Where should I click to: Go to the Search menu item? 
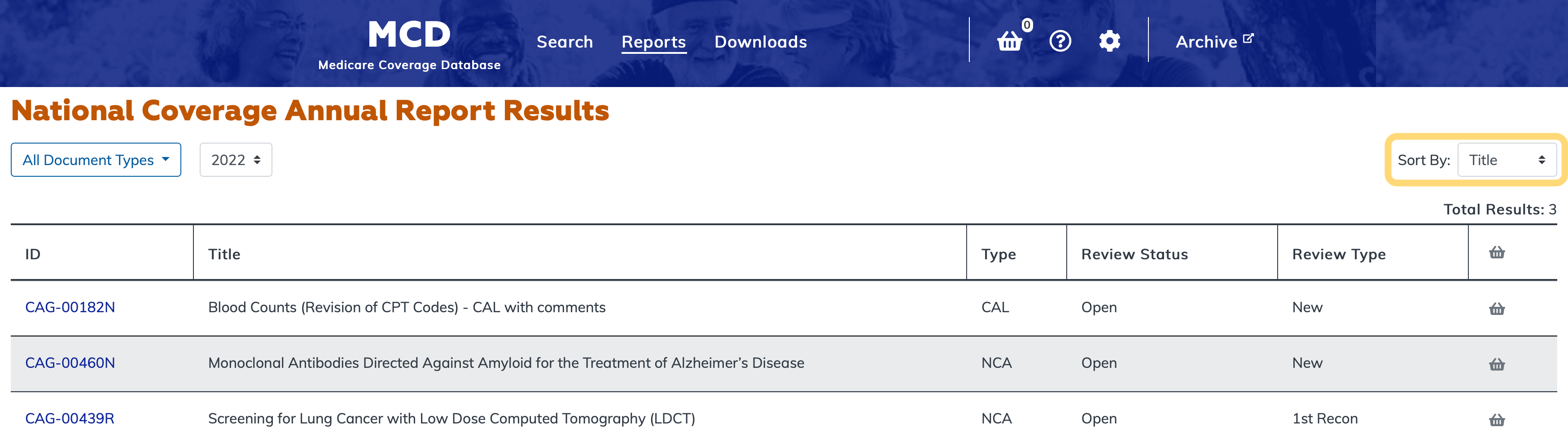tap(564, 41)
